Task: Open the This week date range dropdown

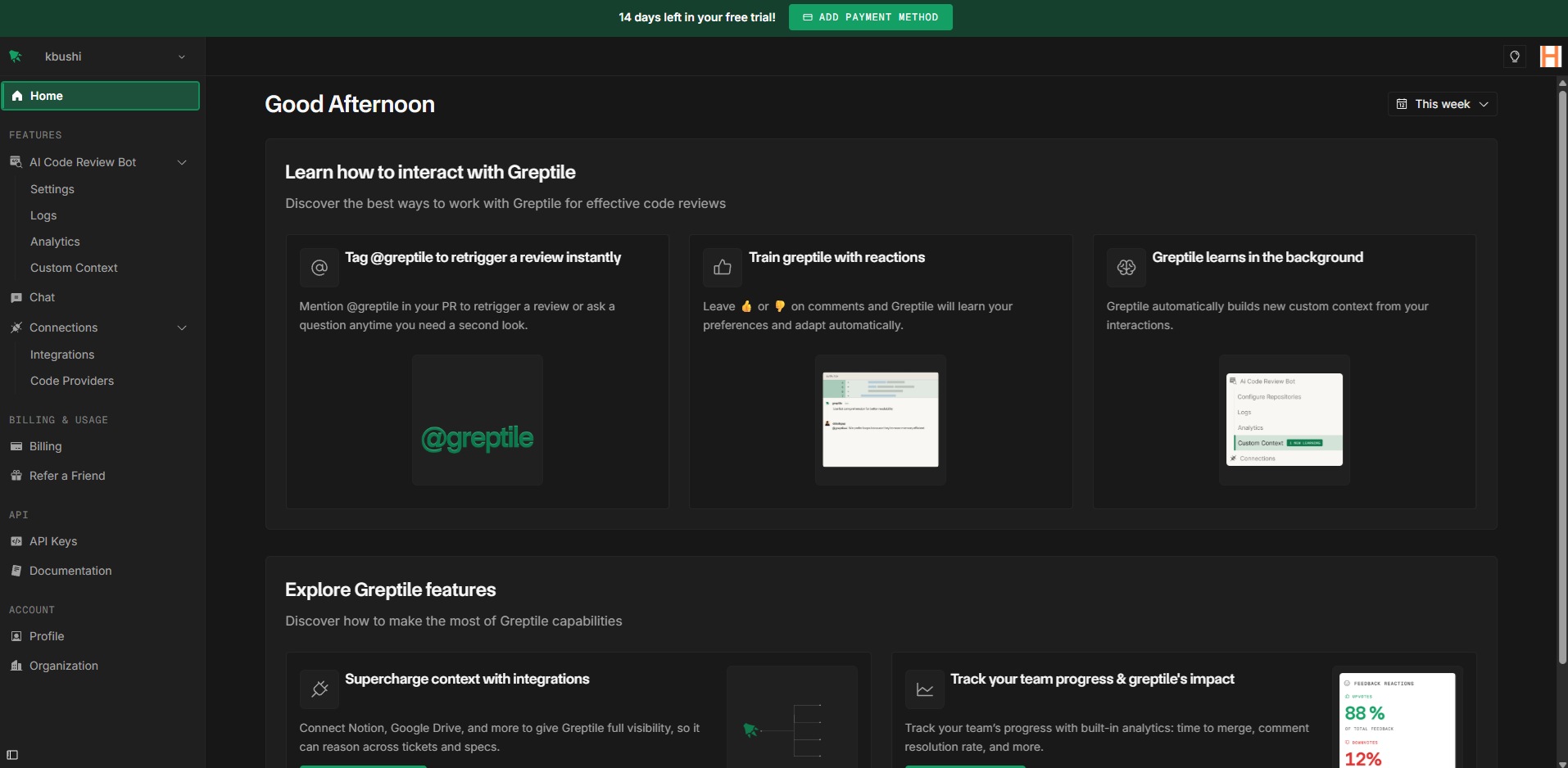Action: point(1443,104)
